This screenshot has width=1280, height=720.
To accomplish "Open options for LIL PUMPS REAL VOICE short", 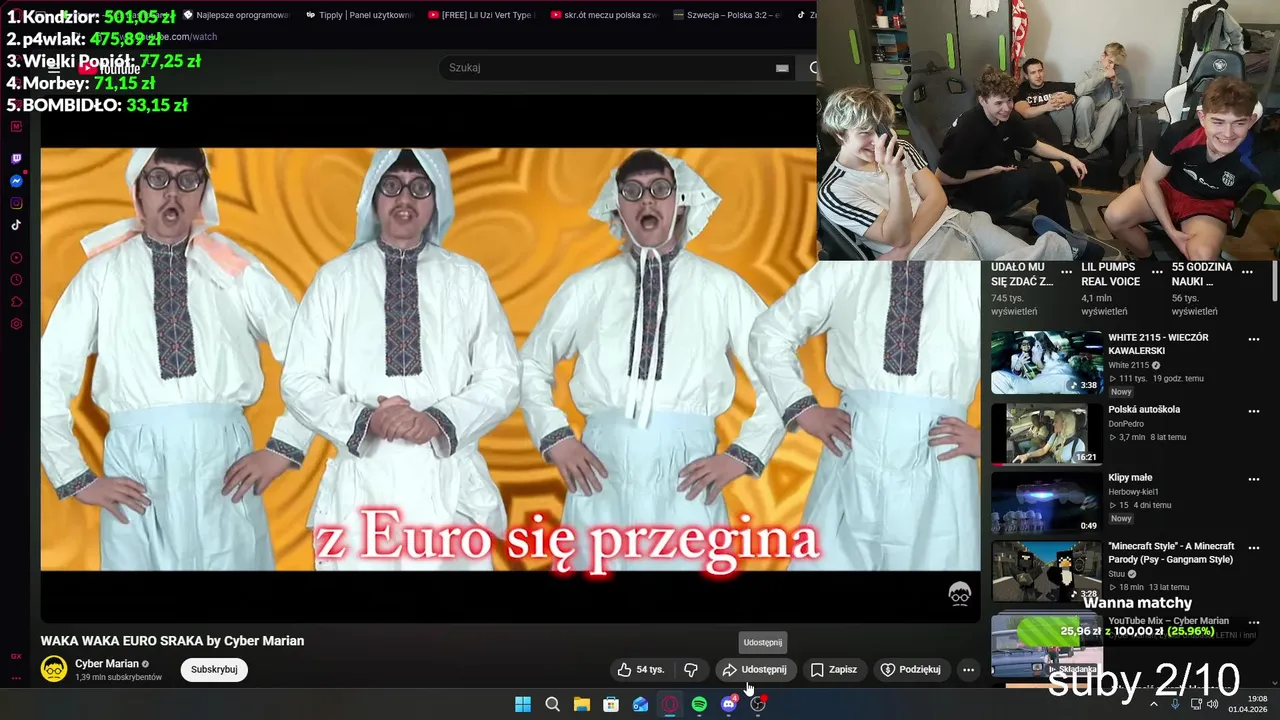I will pos(1157,272).
